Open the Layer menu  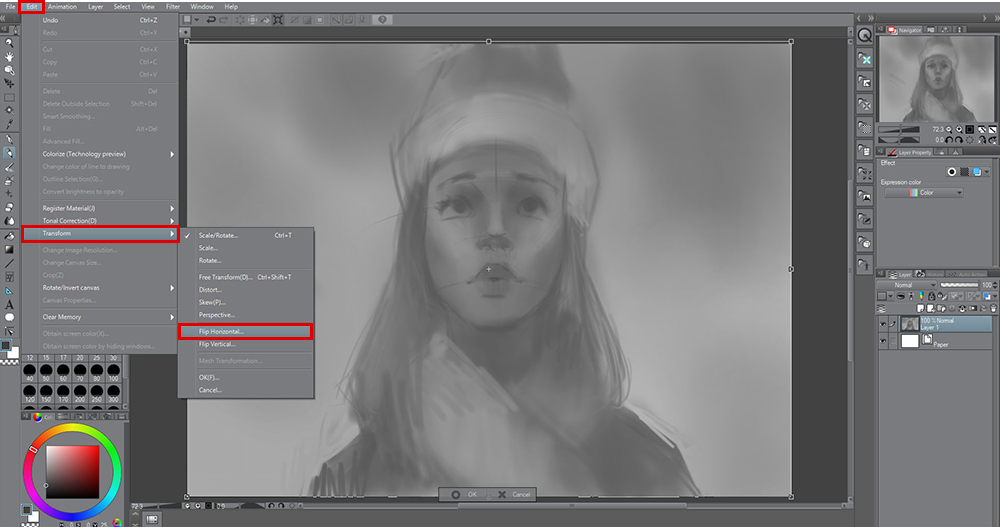tap(96, 6)
